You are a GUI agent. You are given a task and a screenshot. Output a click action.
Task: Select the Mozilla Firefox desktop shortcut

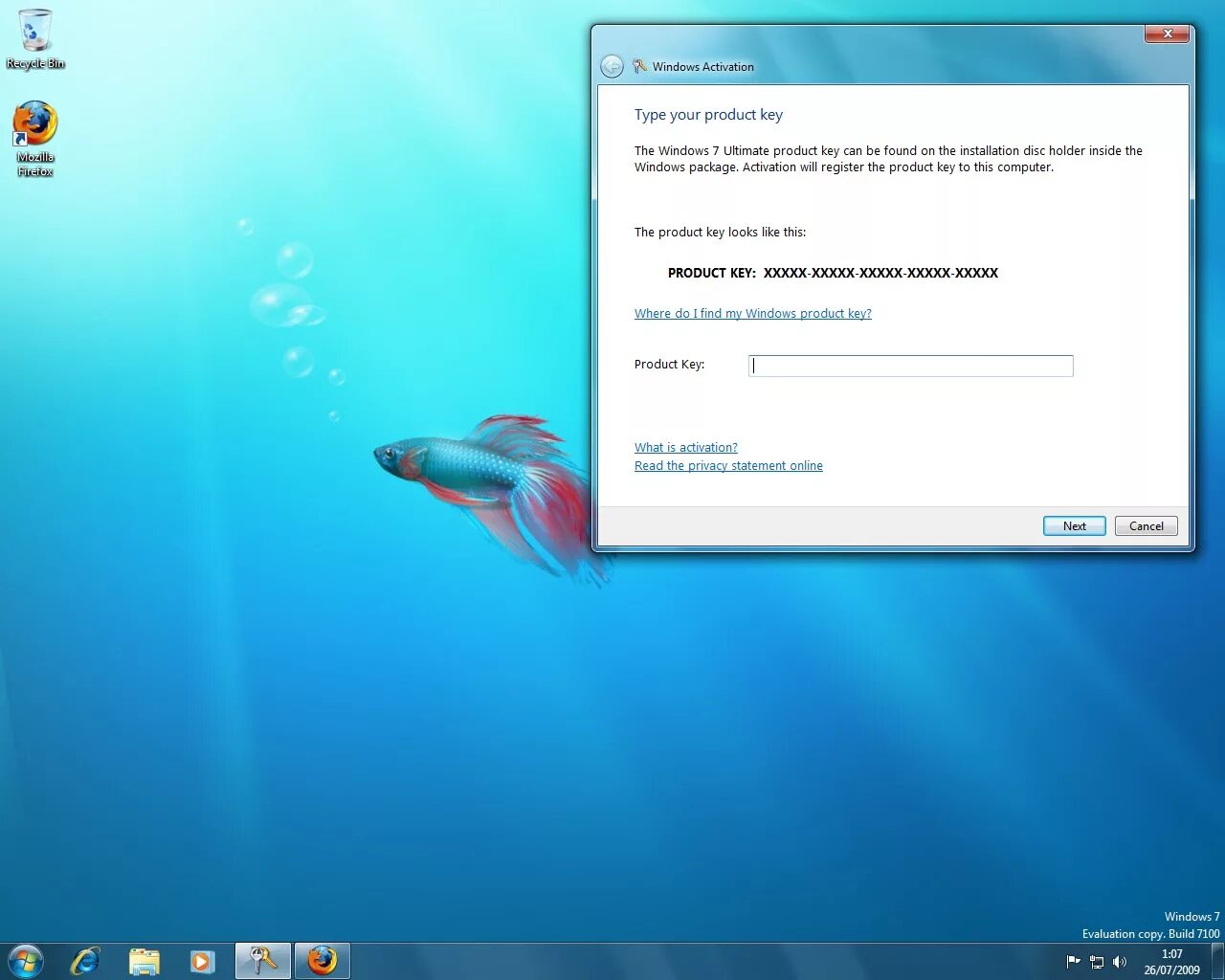[x=35, y=139]
